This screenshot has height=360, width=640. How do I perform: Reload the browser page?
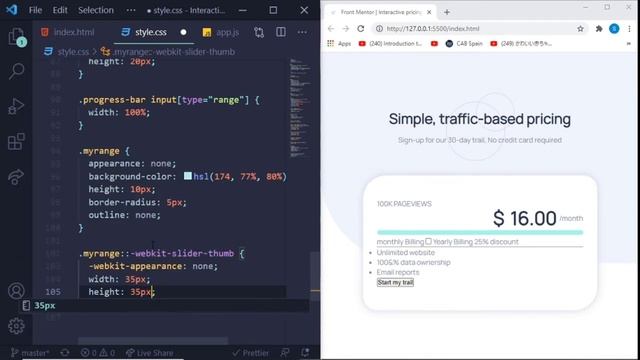360,29
